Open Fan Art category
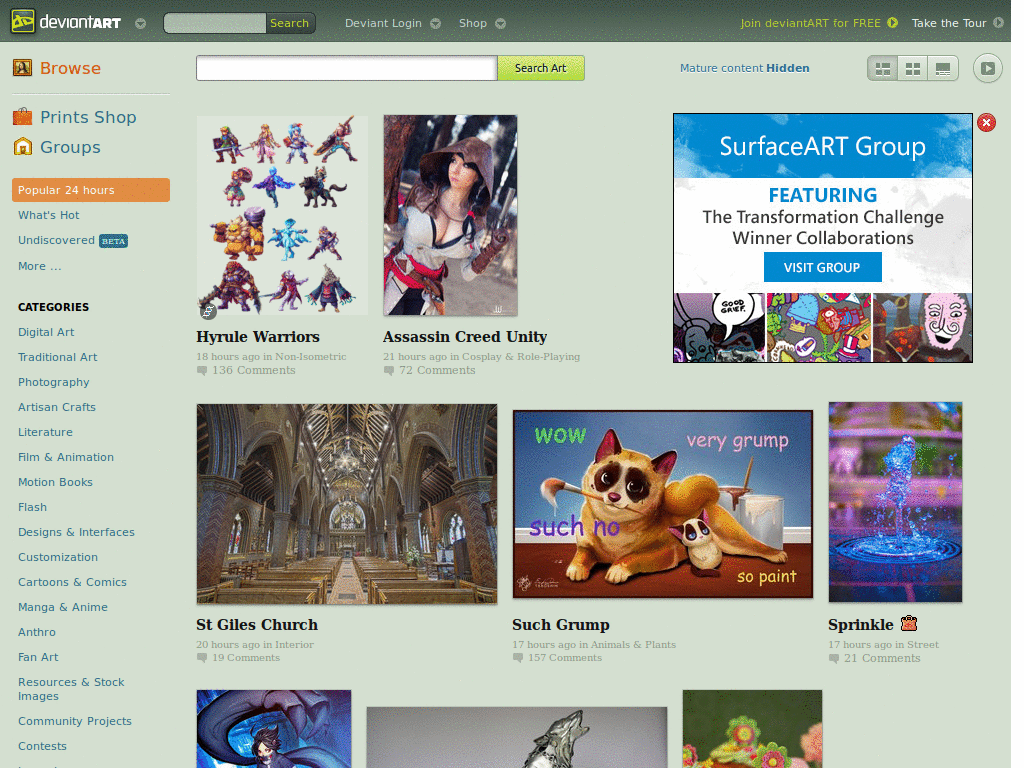 38,657
